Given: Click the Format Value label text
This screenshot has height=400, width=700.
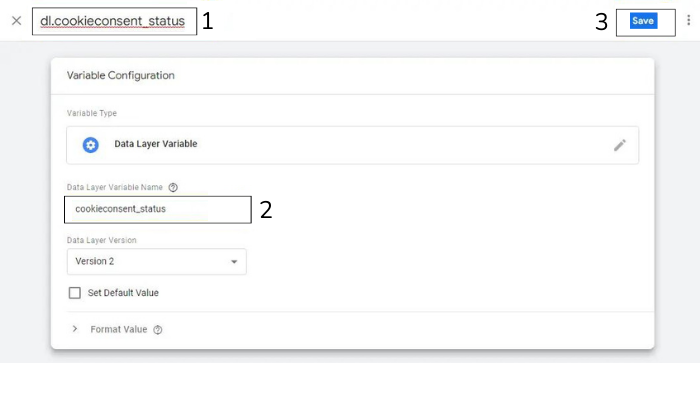Looking at the screenshot, I should click(x=118, y=329).
